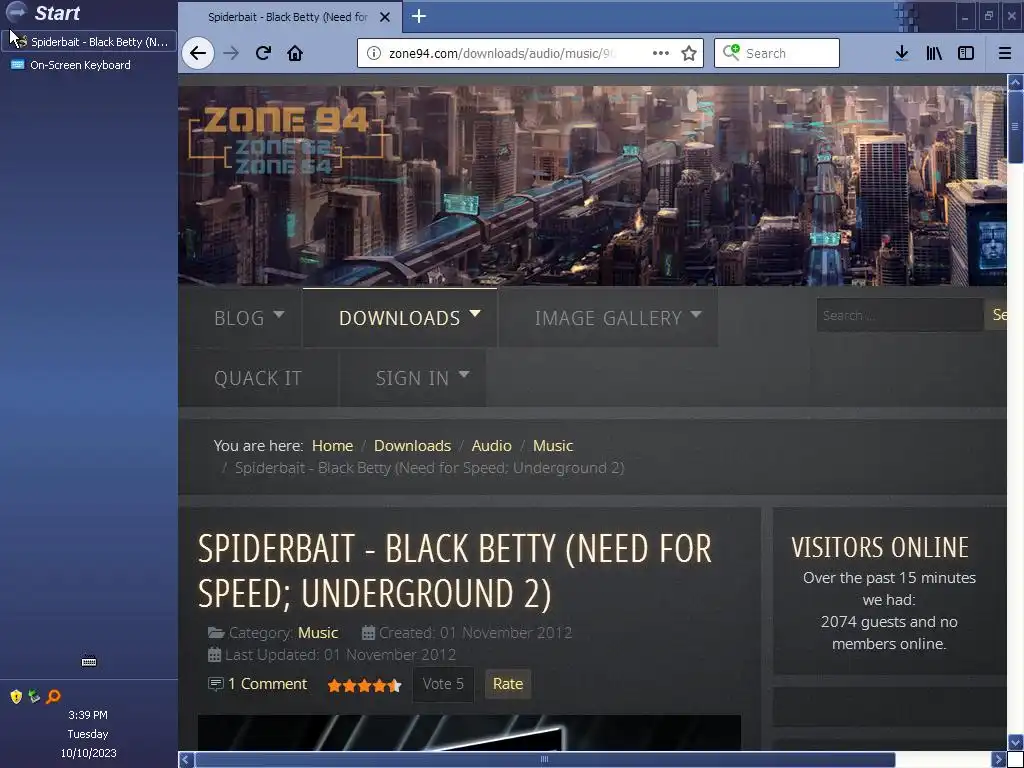Click the 3:39 PM clock
Viewport: 1024px width, 768px height.
(88, 715)
